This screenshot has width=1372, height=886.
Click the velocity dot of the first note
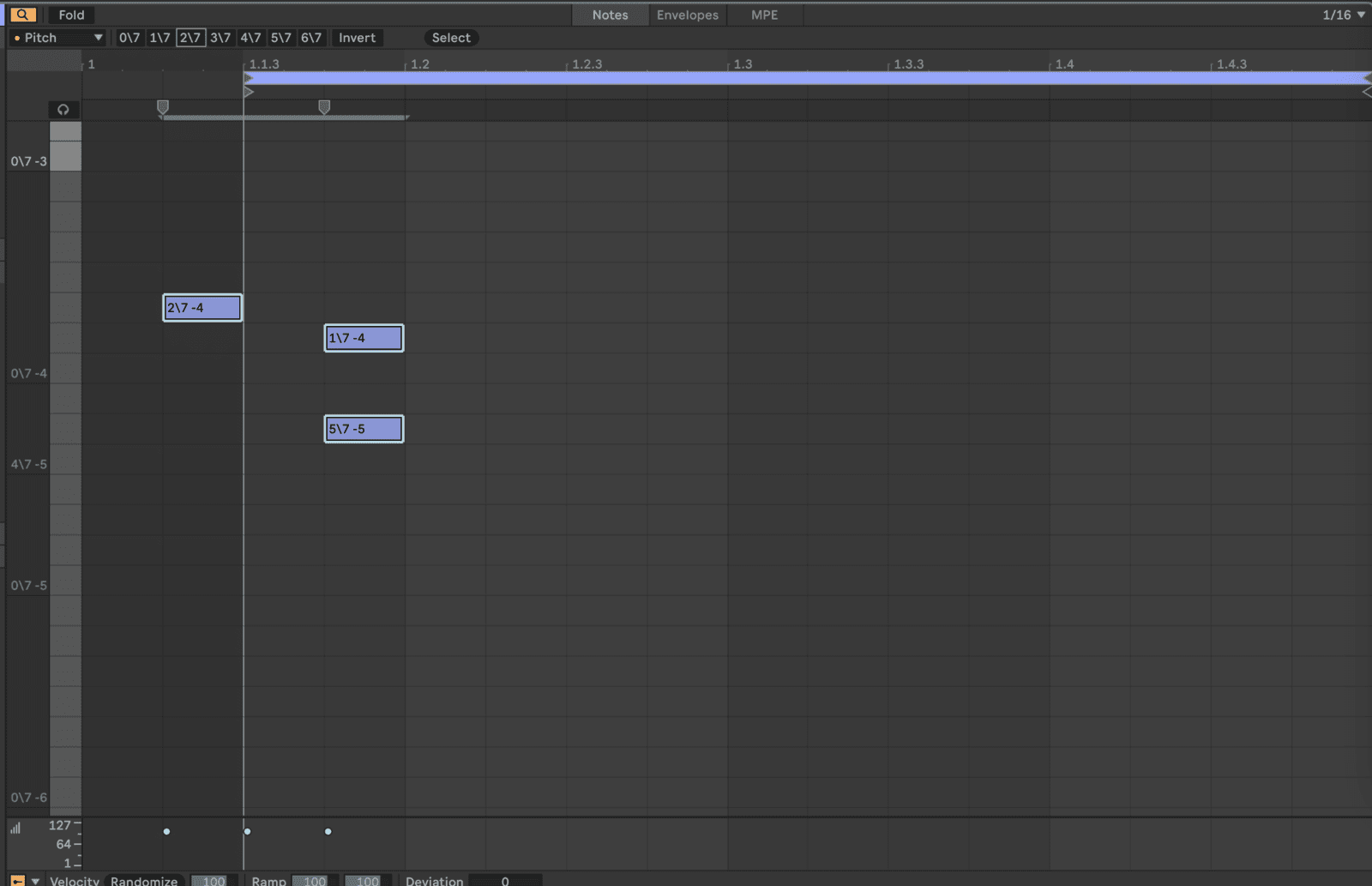pyautogui.click(x=166, y=831)
